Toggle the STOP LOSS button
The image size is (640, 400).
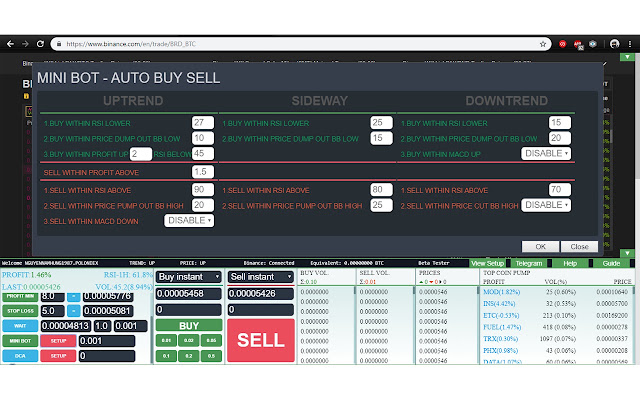coord(20,311)
